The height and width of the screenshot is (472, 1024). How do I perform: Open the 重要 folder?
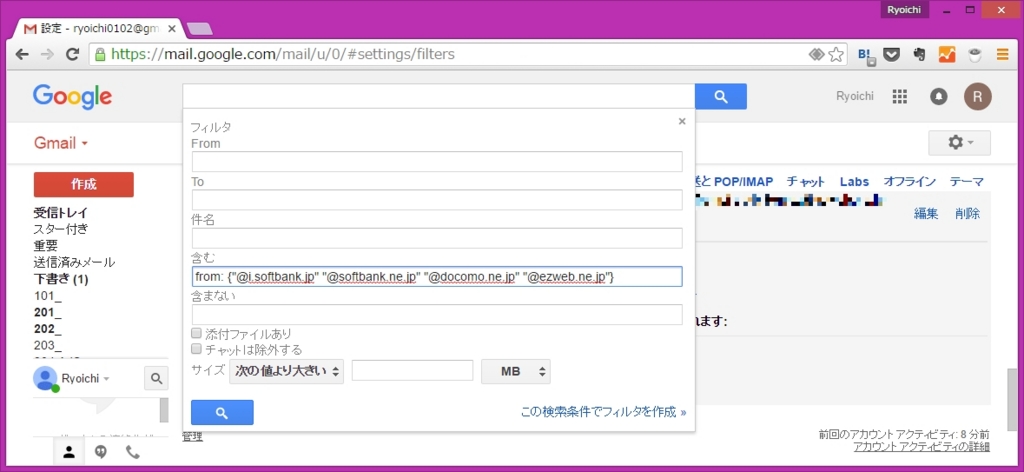(x=46, y=245)
